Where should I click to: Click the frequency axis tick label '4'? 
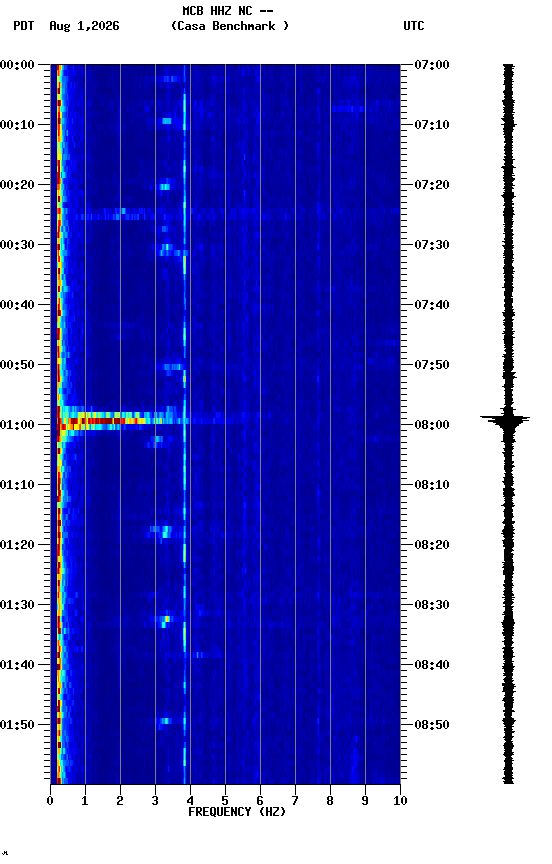pos(190,801)
